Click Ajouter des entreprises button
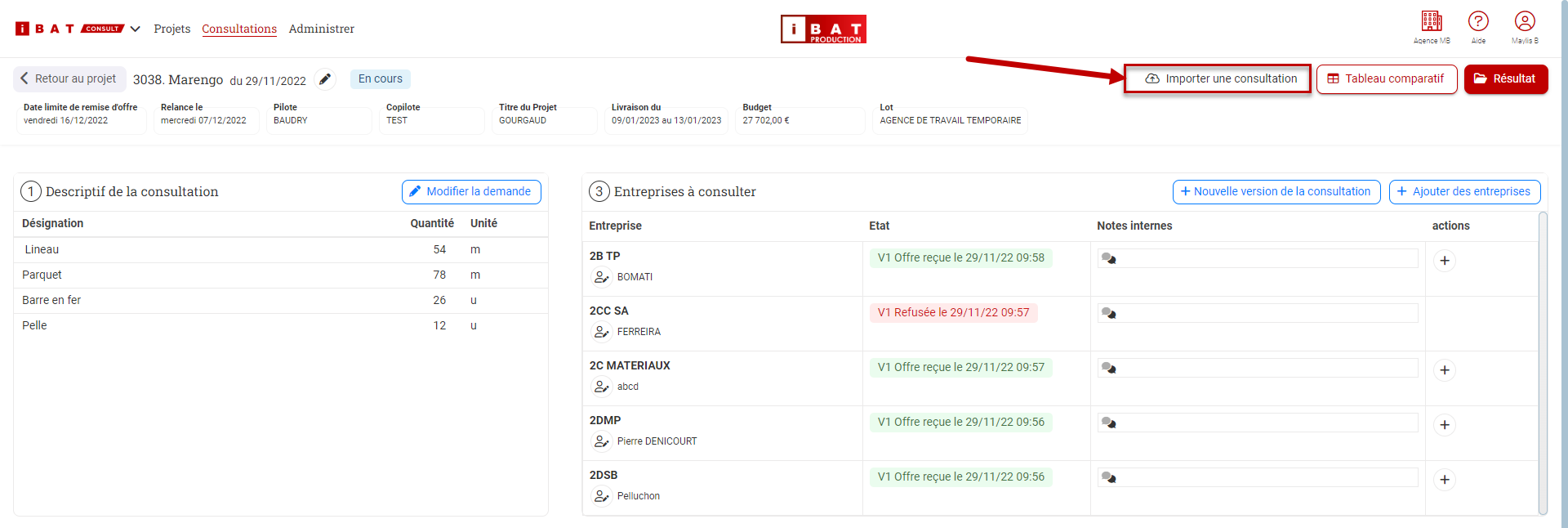1568x528 pixels. click(x=1464, y=191)
